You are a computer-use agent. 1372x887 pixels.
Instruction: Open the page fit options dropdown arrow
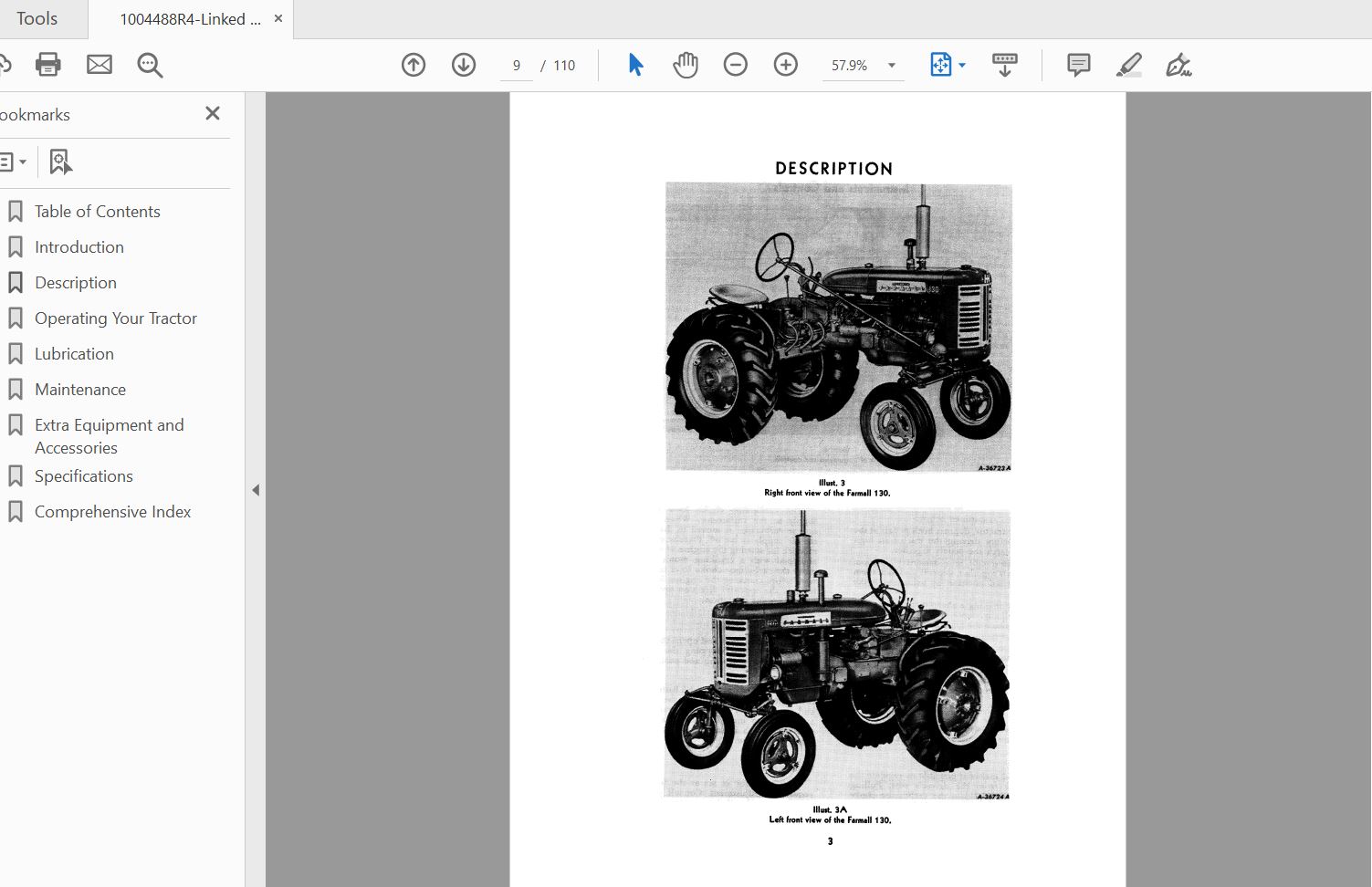962,66
